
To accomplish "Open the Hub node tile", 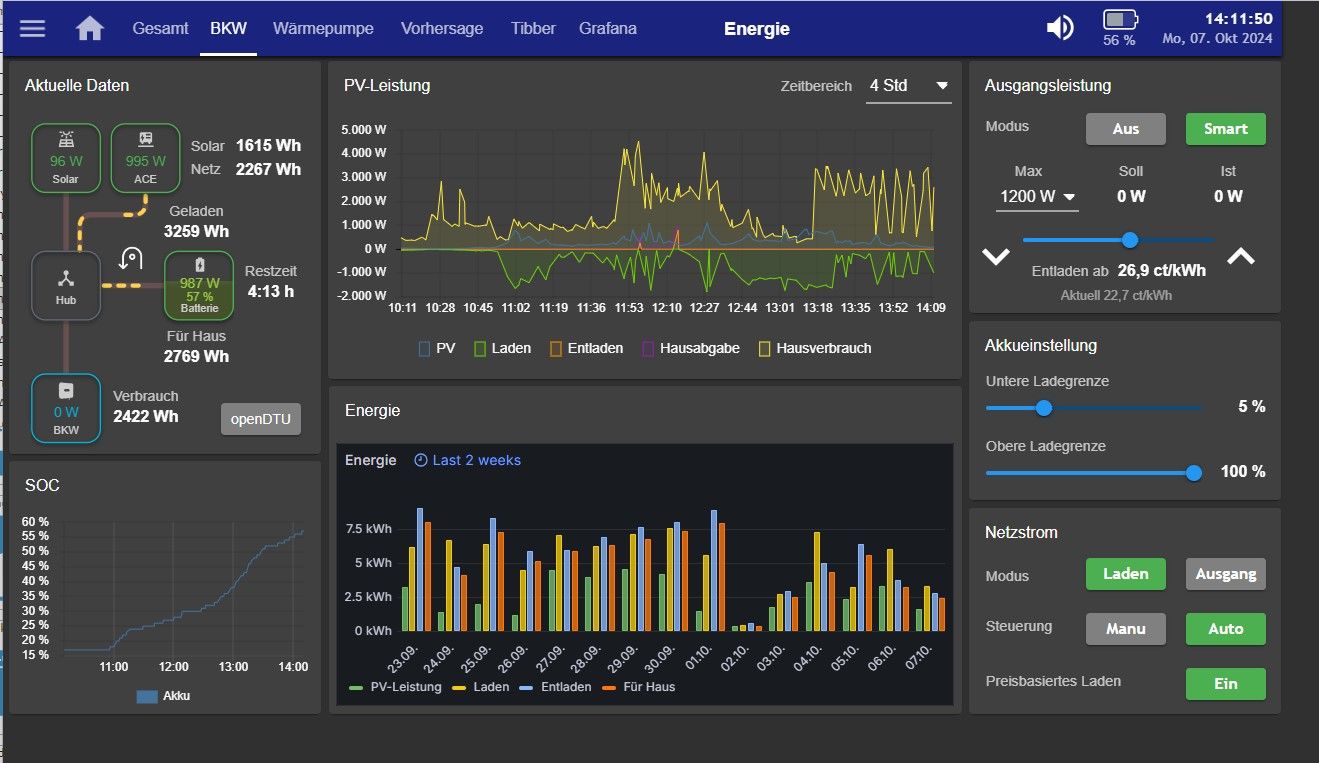I will point(66,286).
